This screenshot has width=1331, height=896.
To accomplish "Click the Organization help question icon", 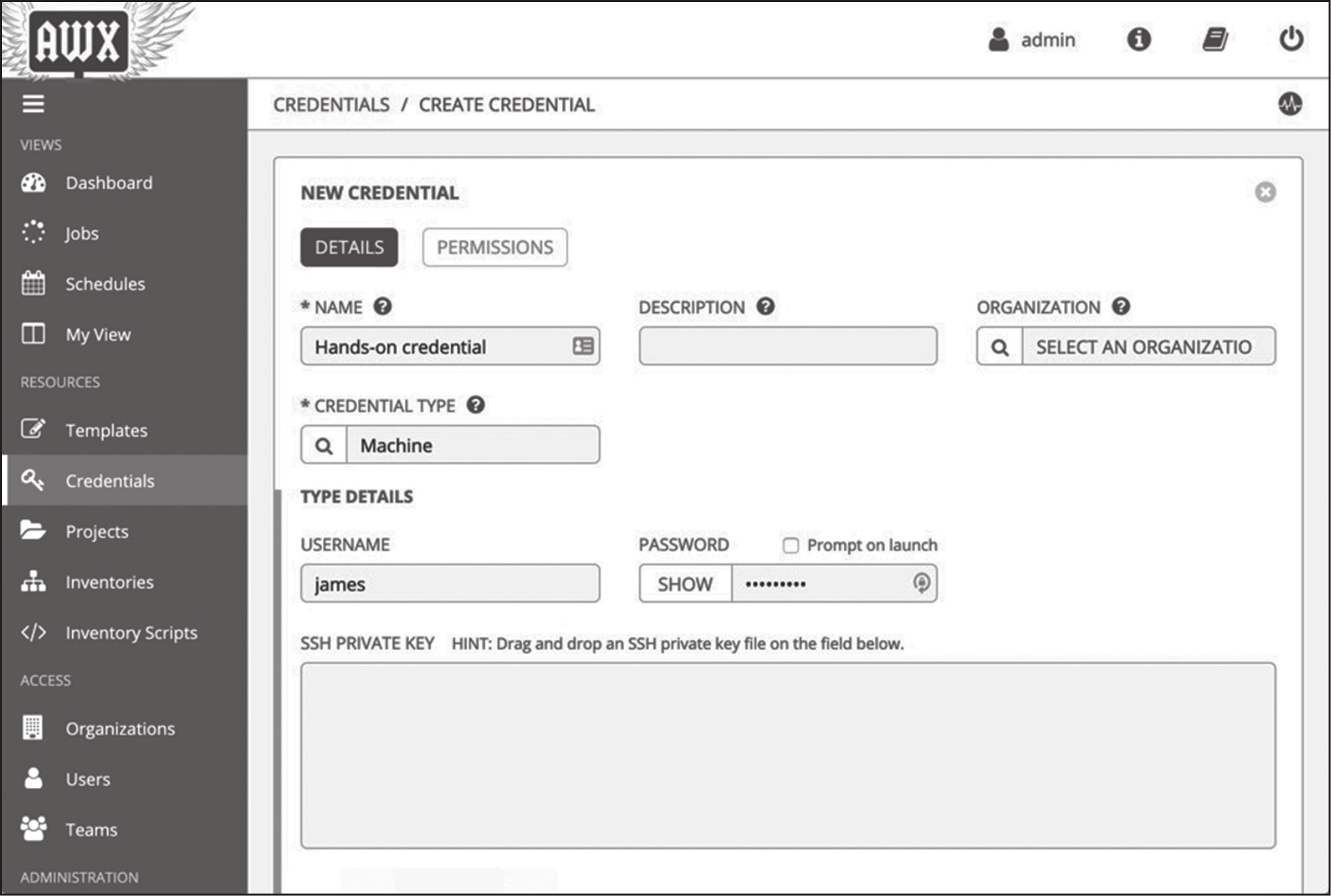I will [1121, 307].
